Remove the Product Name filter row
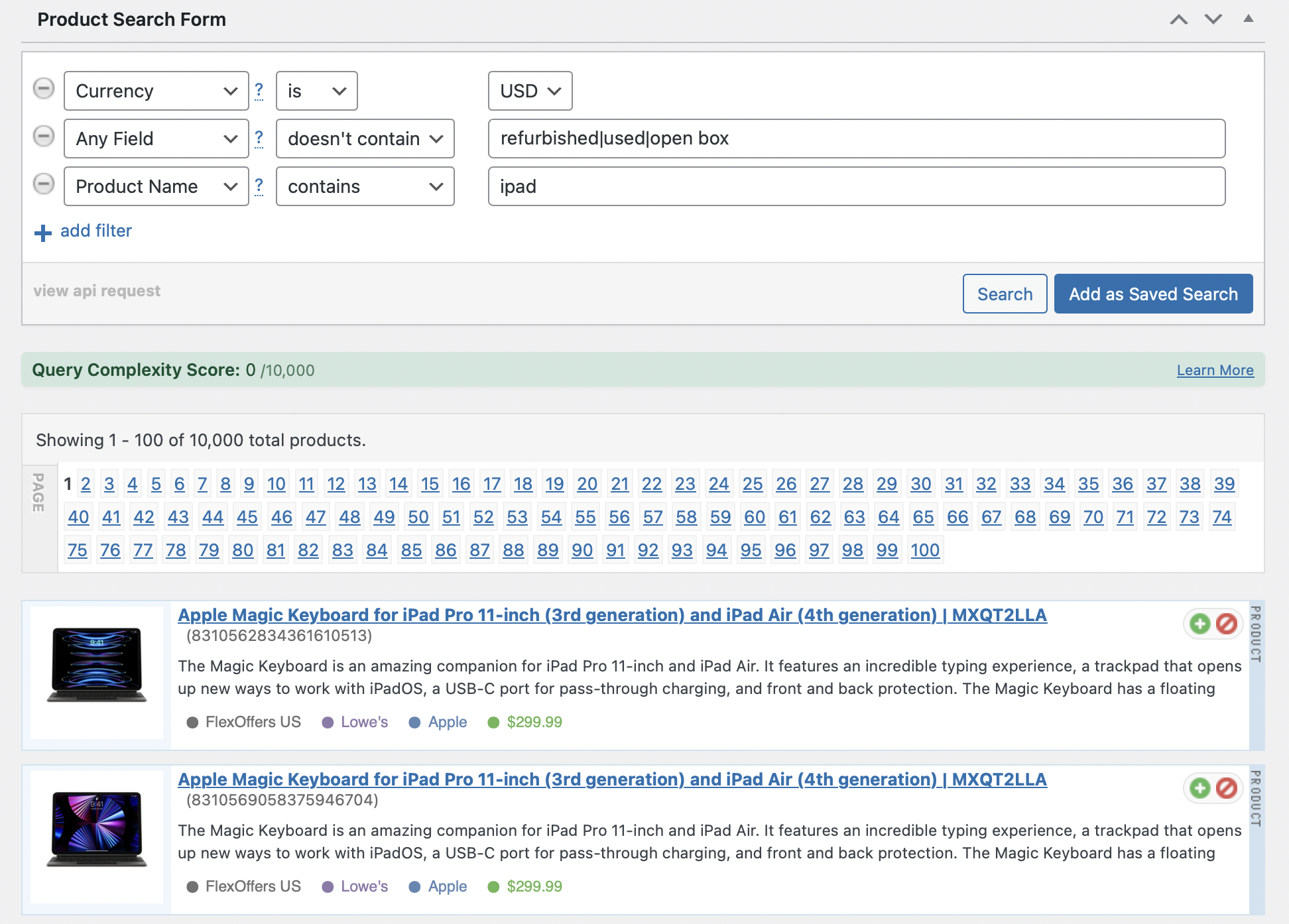The height and width of the screenshot is (924, 1289). pyautogui.click(x=44, y=184)
